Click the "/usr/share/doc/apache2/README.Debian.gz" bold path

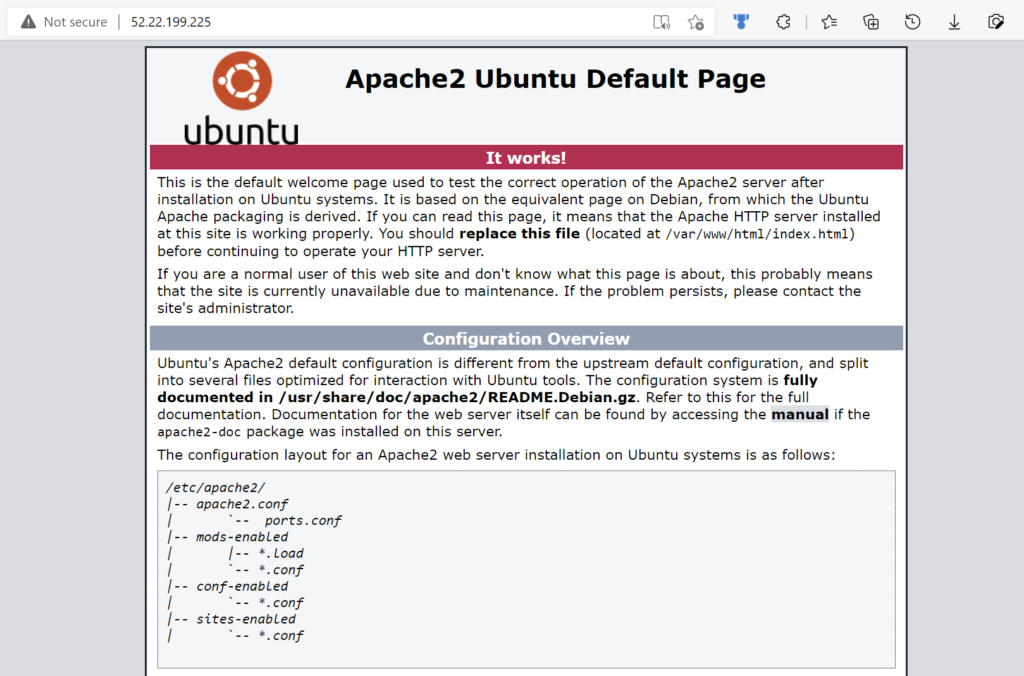tap(457, 398)
